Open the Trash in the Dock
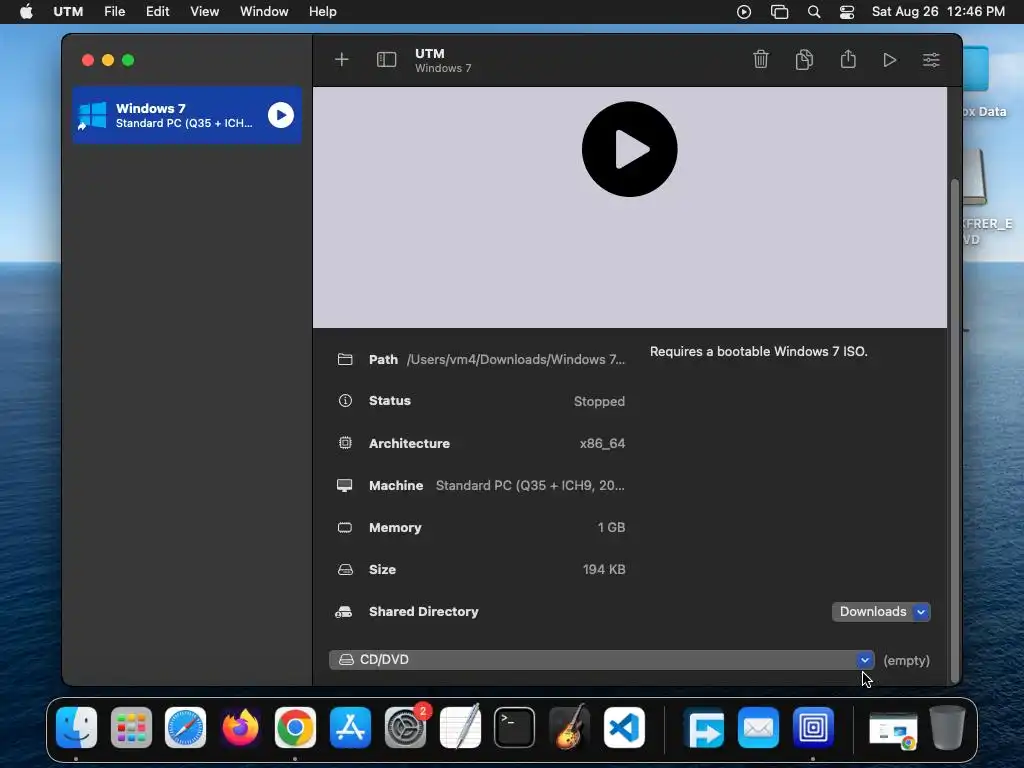Viewport: 1024px width, 768px height. (948, 727)
